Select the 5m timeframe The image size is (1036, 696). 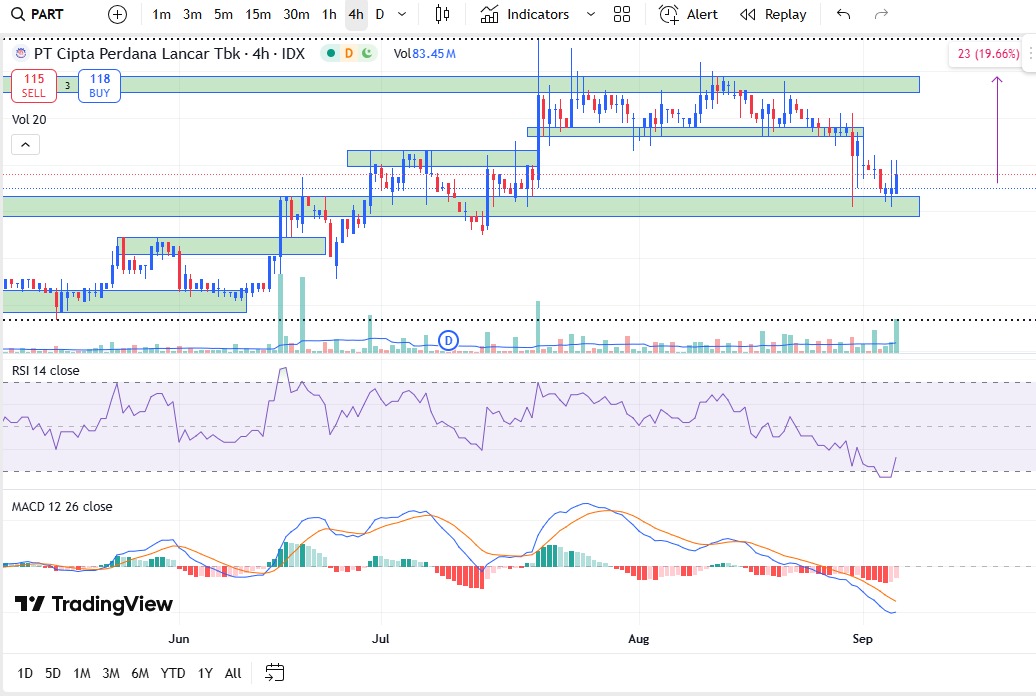[x=223, y=14]
